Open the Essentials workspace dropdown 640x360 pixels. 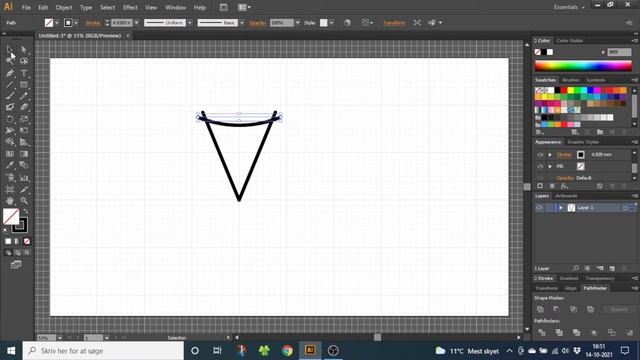(x=569, y=7)
